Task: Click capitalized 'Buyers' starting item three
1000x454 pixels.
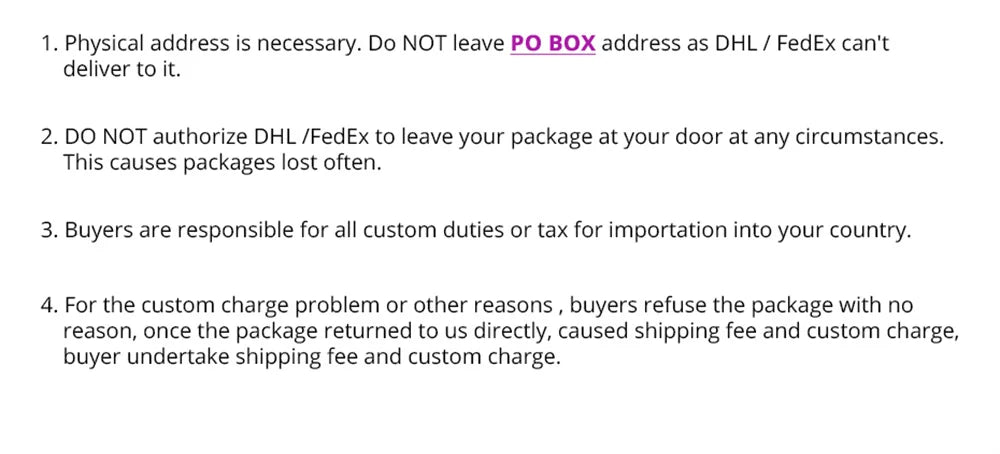Action: coord(97,230)
